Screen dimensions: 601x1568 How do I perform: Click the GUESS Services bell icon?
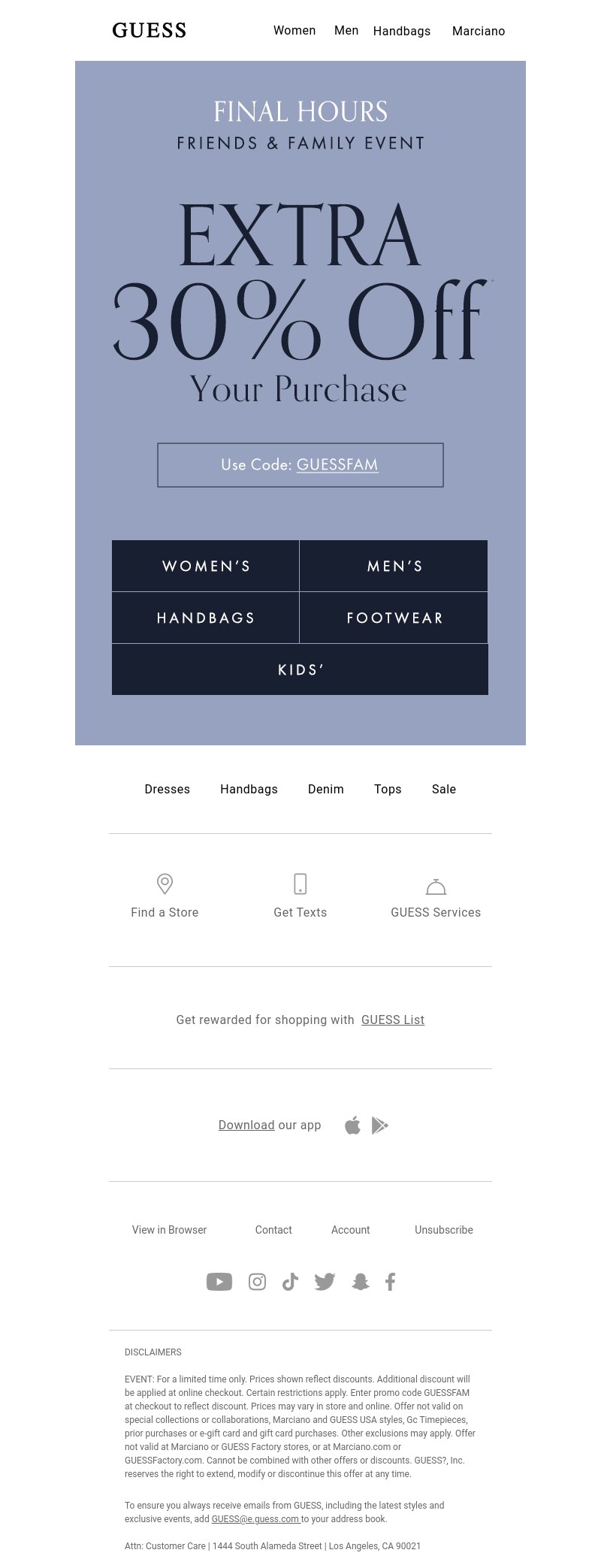(x=436, y=887)
